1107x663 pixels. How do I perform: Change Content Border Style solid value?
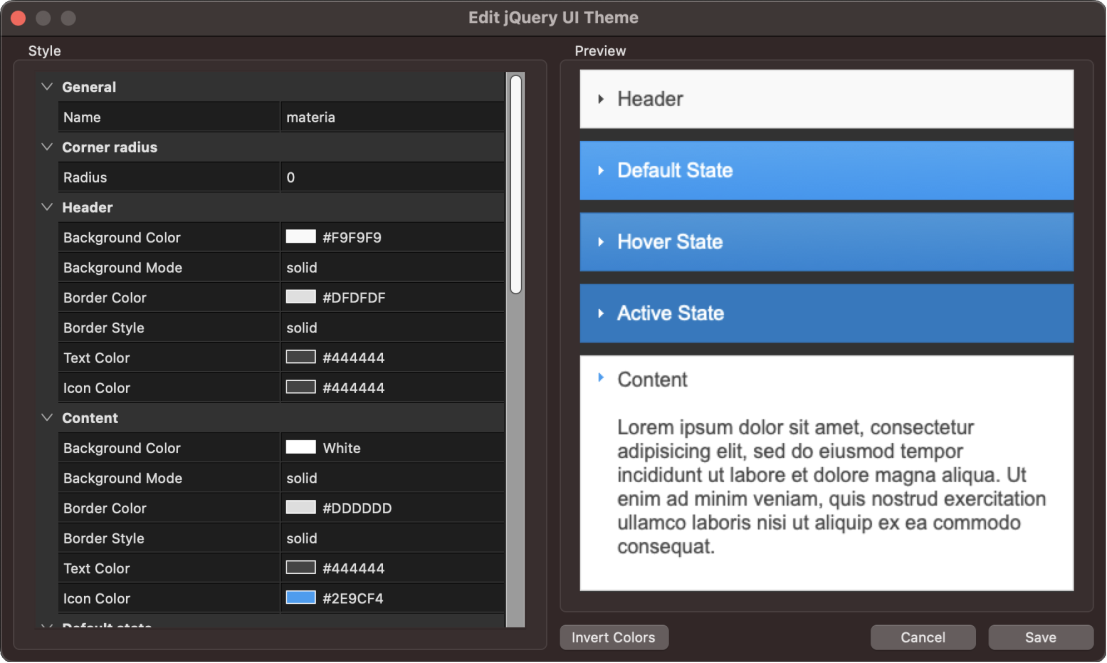pos(392,538)
